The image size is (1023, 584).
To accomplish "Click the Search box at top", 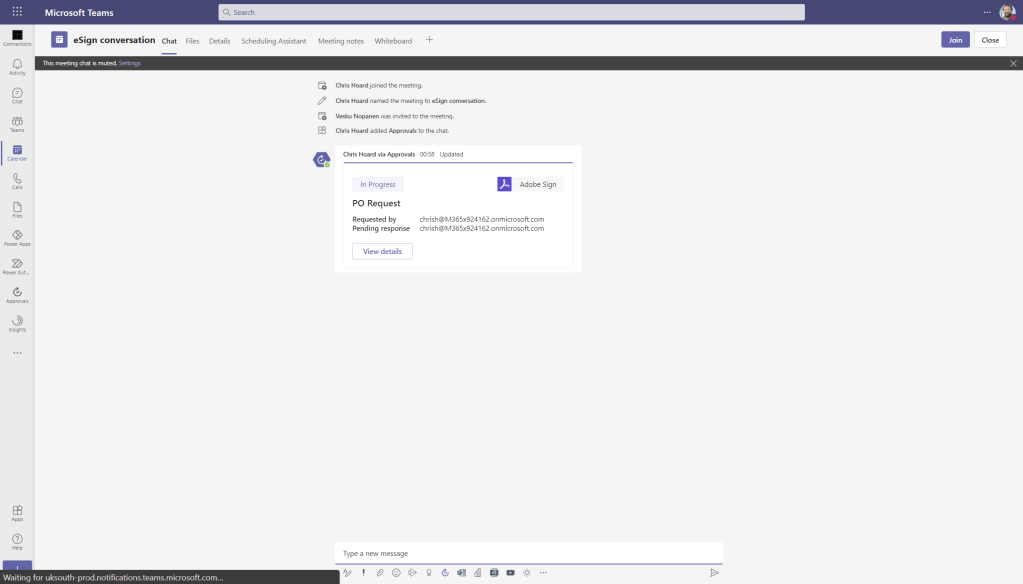I will tap(511, 12).
